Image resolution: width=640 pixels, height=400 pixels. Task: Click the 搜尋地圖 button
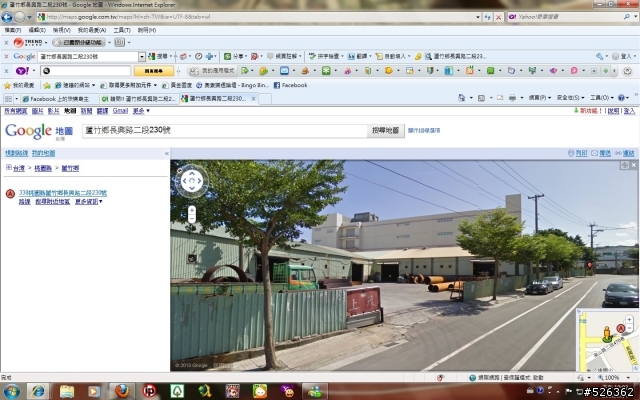pyautogui.click(x=385, y=131)
